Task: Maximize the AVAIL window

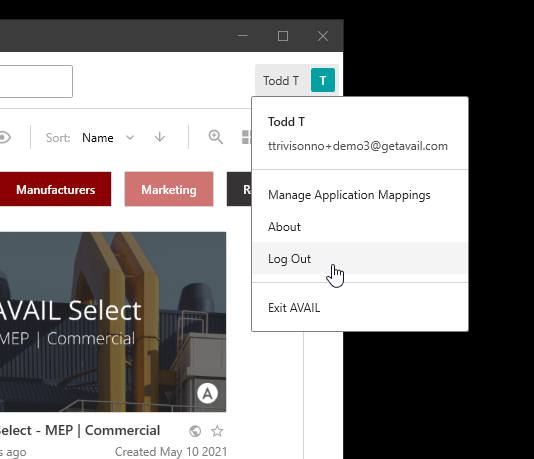Action: (x=283, y=36)
